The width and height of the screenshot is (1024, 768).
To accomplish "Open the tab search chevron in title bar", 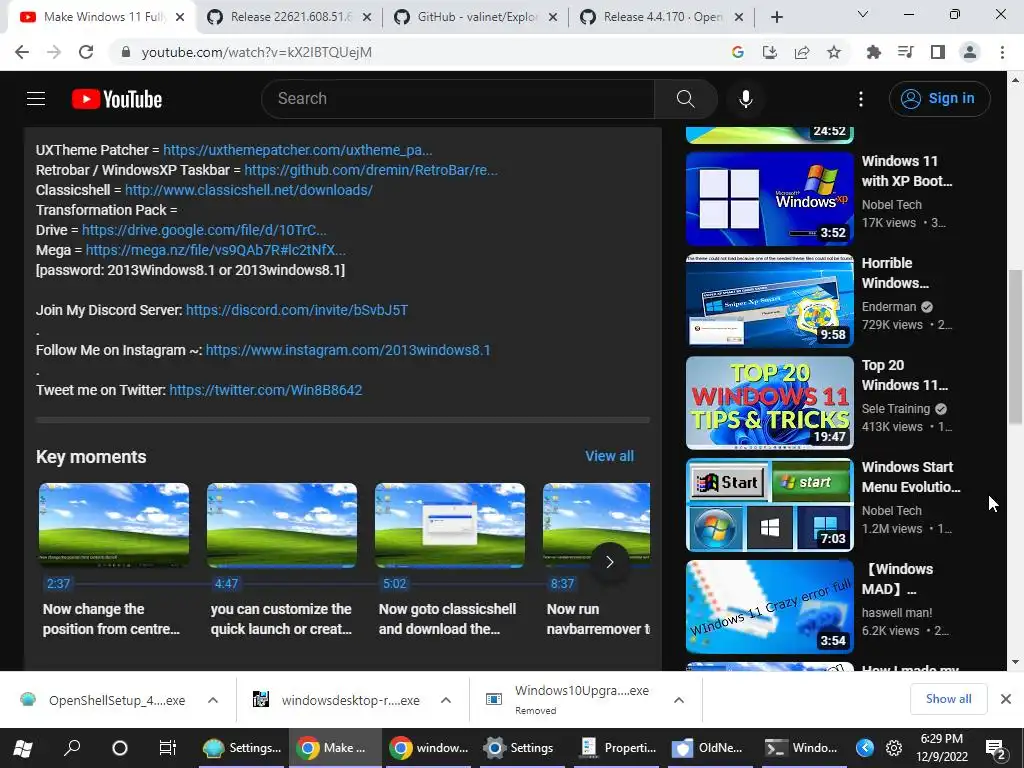I will point(863,14).
